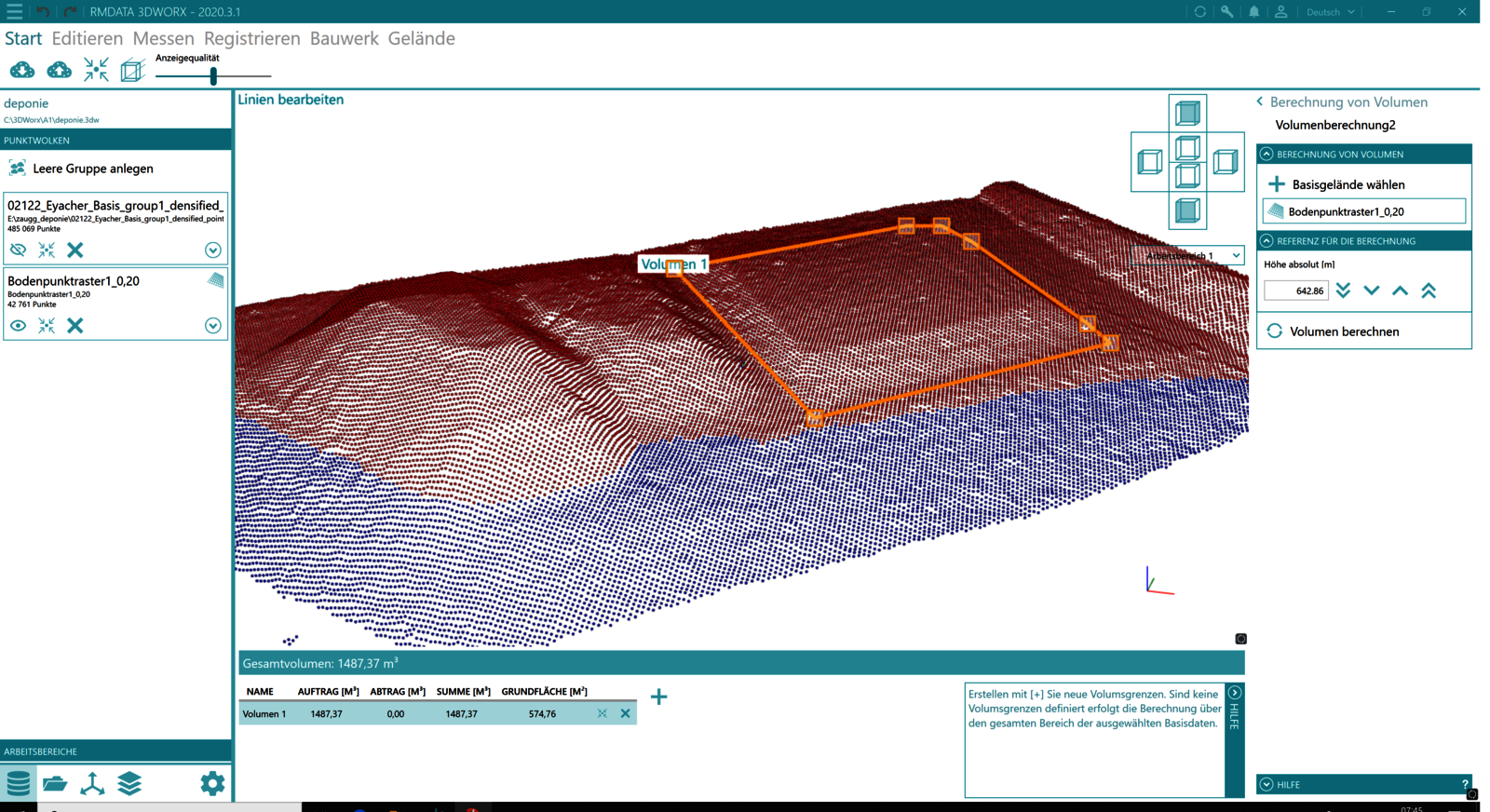The image size is (1490, 812).
Task: Open the settings gear in bottom bar
Action: (x=212, y=783)
